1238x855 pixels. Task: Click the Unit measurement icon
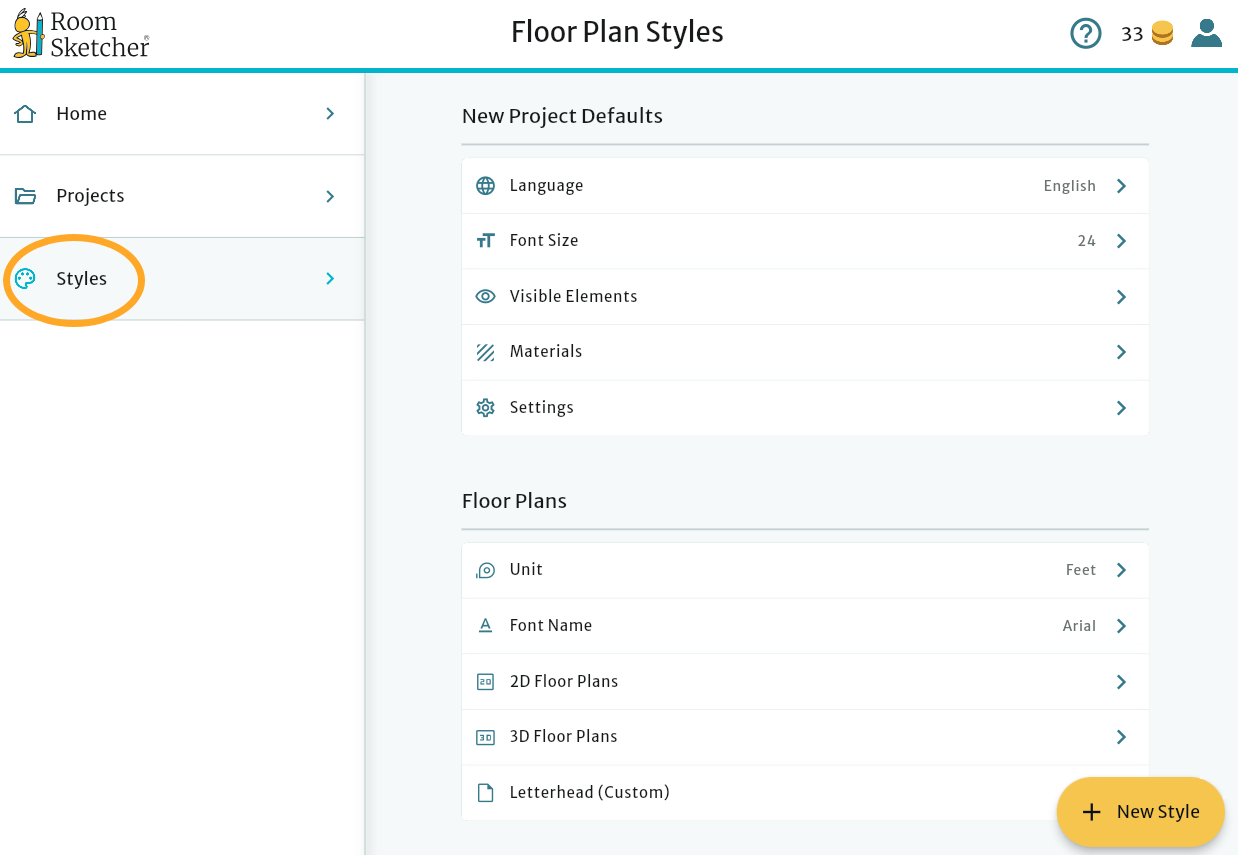click(486, 569)
